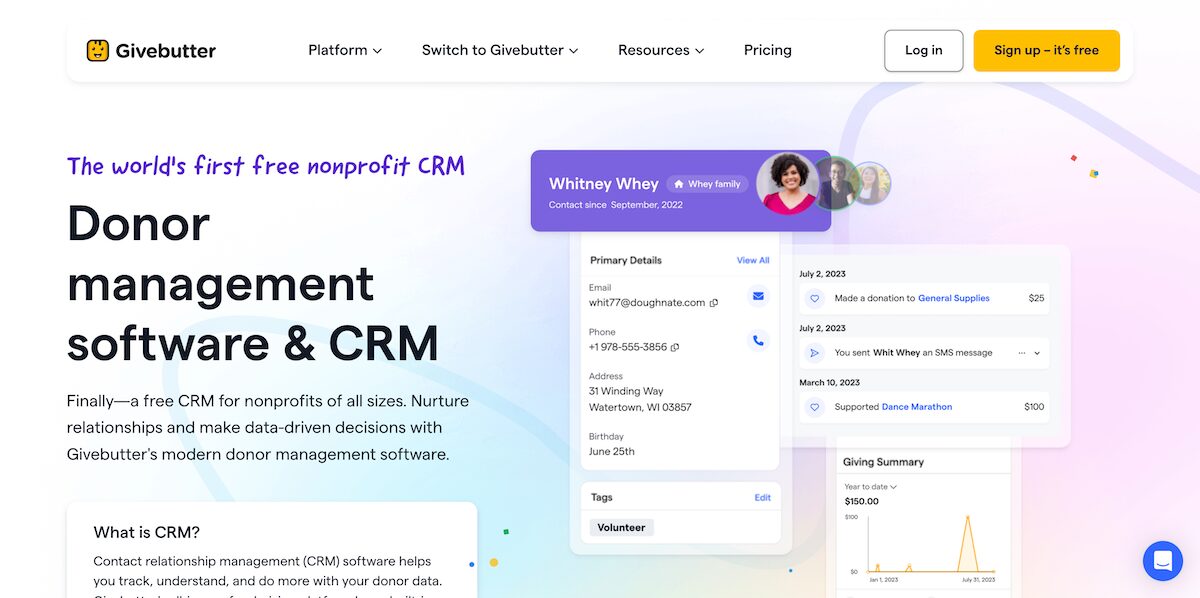Click copy icon beside the phone number
The image size is (1200, 598).
[675, 347]
